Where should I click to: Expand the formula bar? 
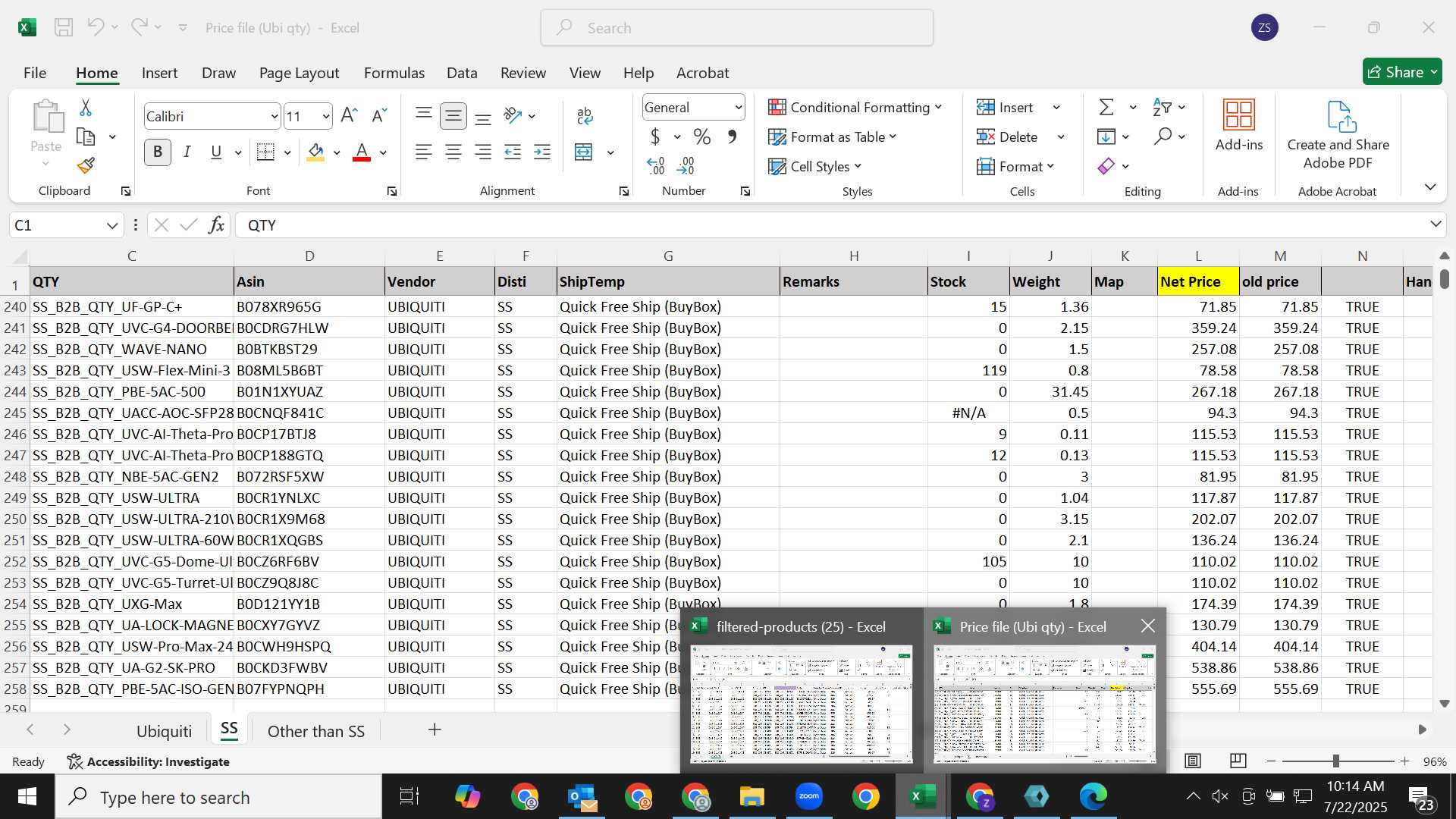[1436, 224]
